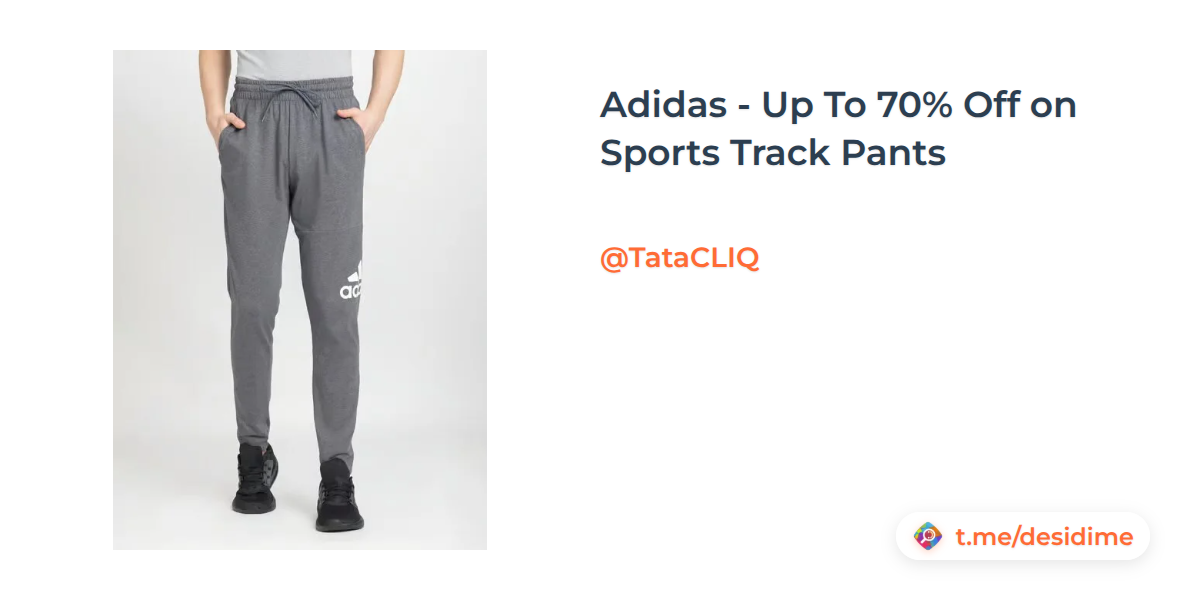This screenshot has width=1200, height=600.
Task: Click the DesiDime logo icon
Action: (929, 537)
